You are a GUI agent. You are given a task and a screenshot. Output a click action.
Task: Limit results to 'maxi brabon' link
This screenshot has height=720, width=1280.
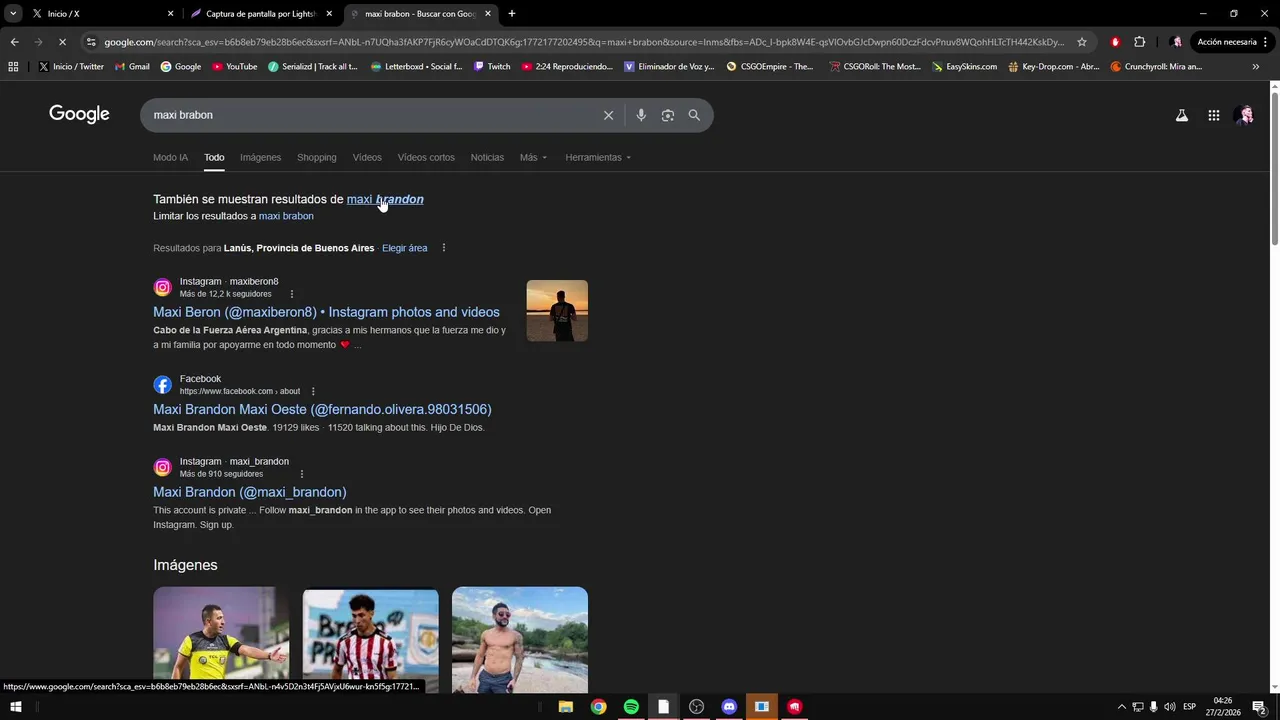pos(286,216)
